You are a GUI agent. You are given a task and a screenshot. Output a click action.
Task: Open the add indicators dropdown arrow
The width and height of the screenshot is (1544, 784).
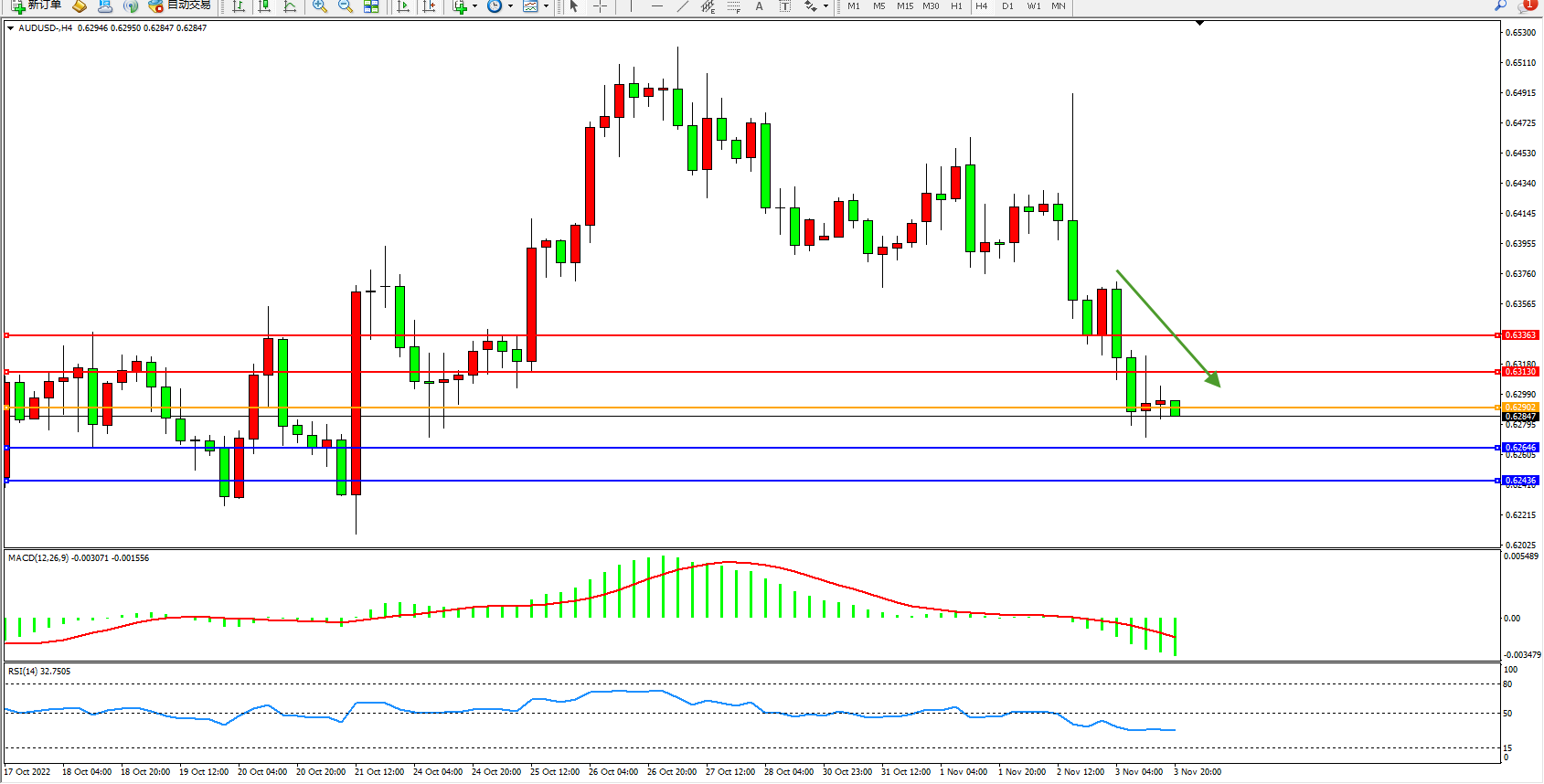(x=474, y=6)
